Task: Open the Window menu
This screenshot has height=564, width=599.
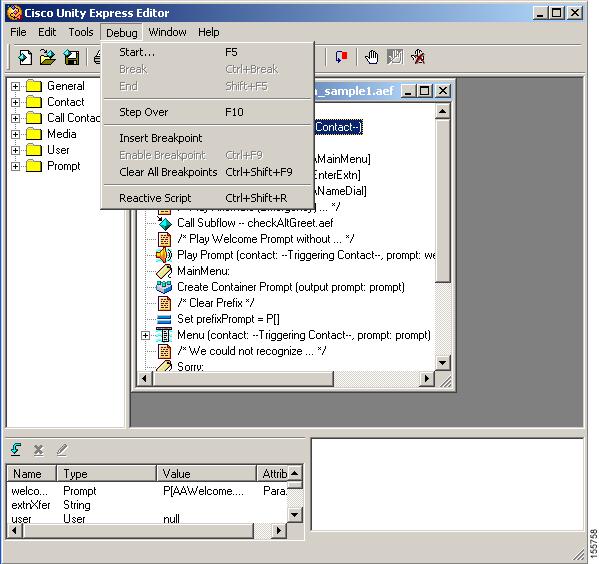Action: click(167, 32)
